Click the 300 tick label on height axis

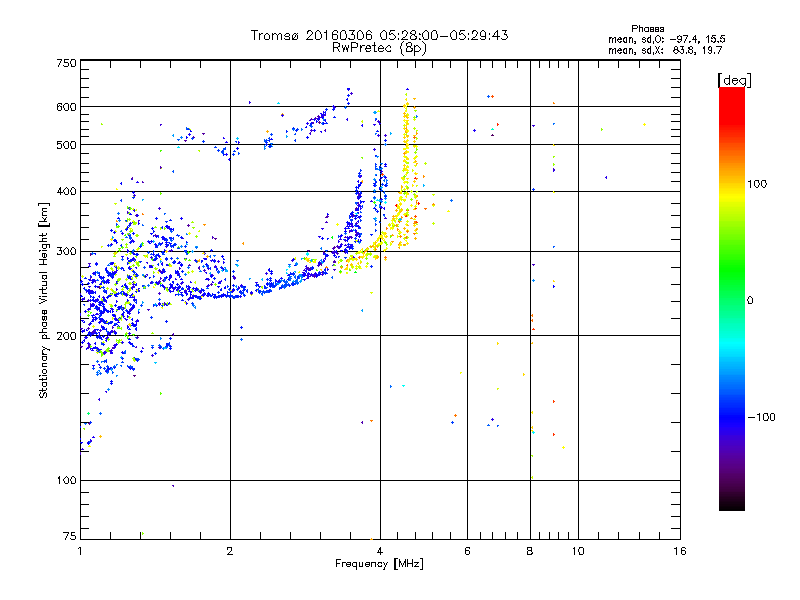tap(66, 251)
